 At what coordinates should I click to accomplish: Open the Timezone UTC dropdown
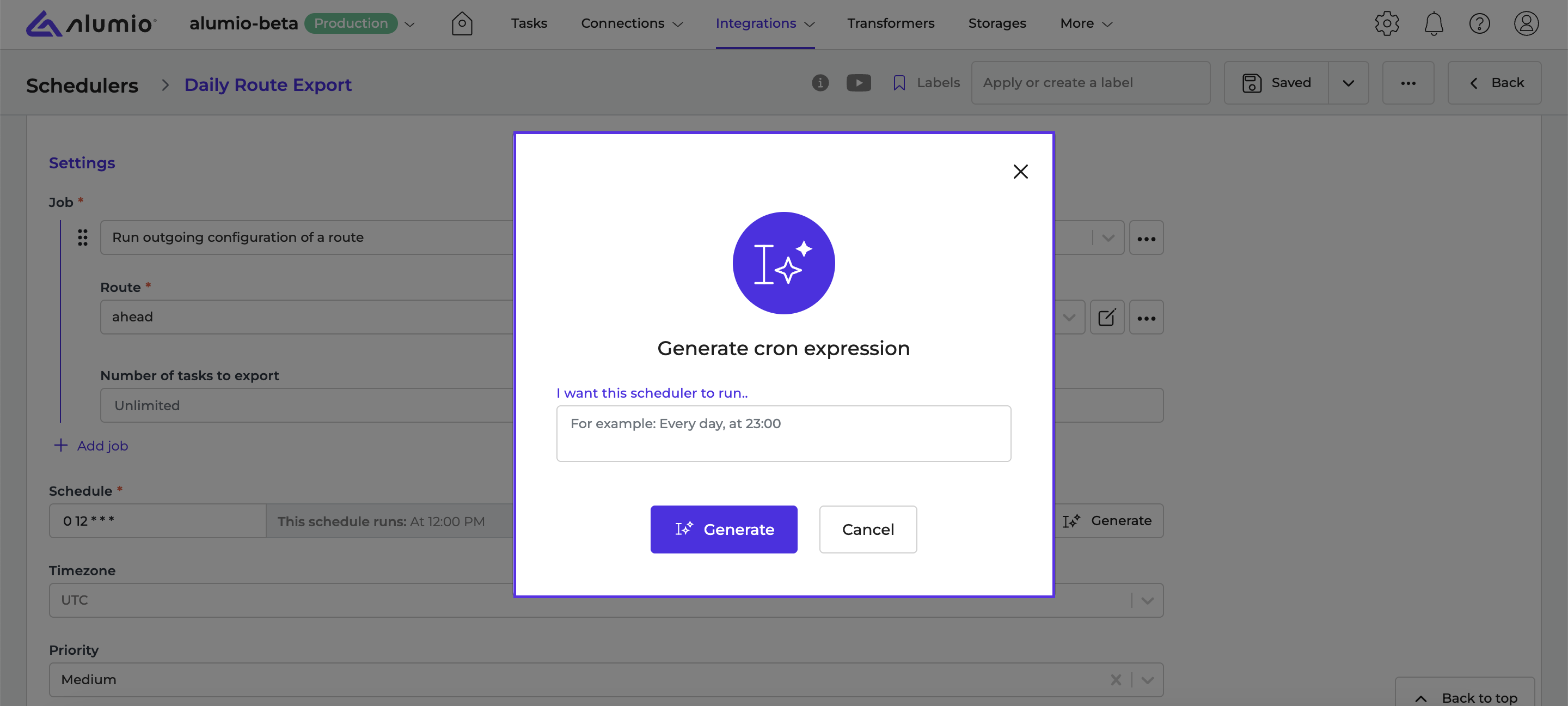pyautogui.click(x=607, y=600)
